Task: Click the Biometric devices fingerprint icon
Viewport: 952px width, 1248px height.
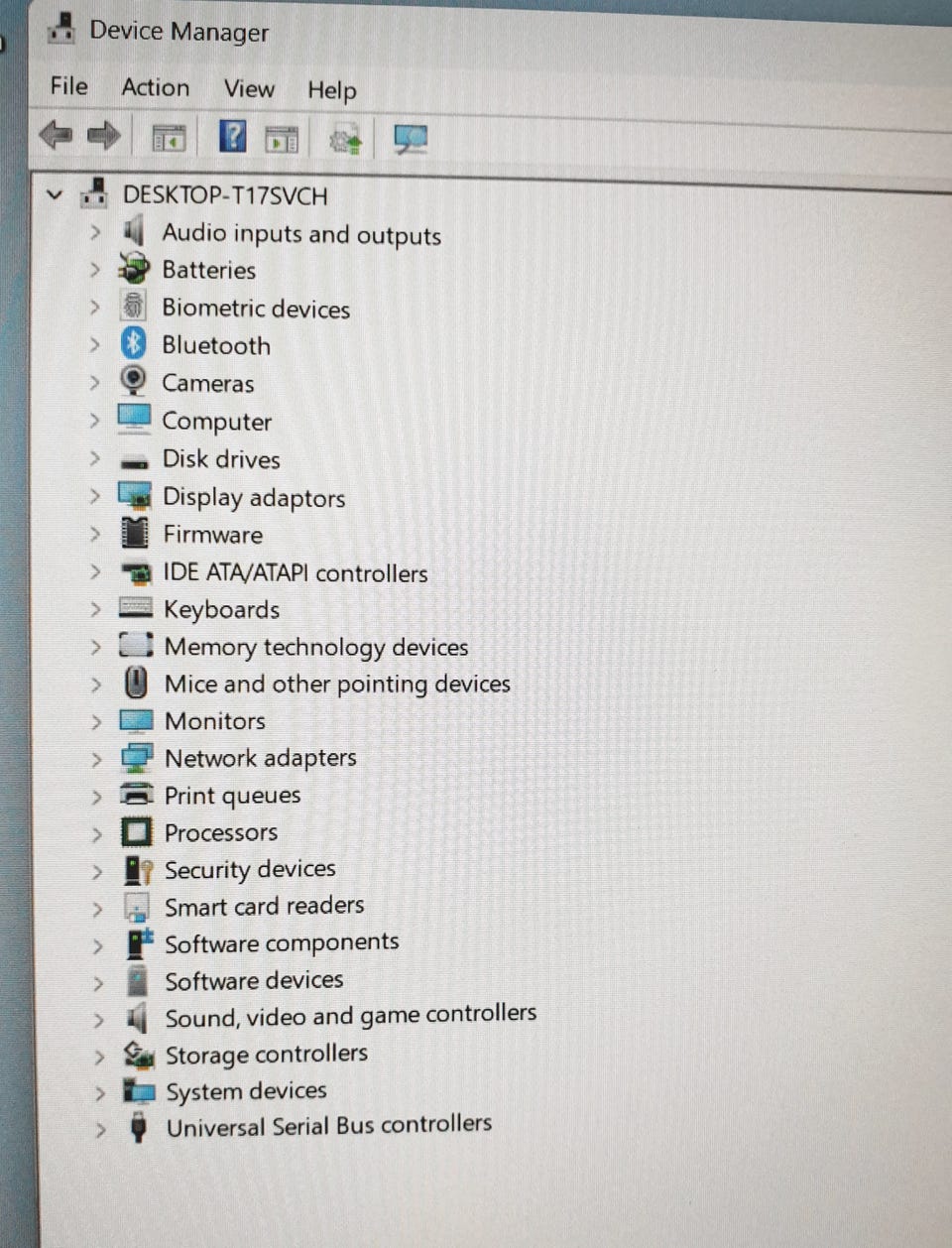Action: pyautogui.click(x=133, y=306)
